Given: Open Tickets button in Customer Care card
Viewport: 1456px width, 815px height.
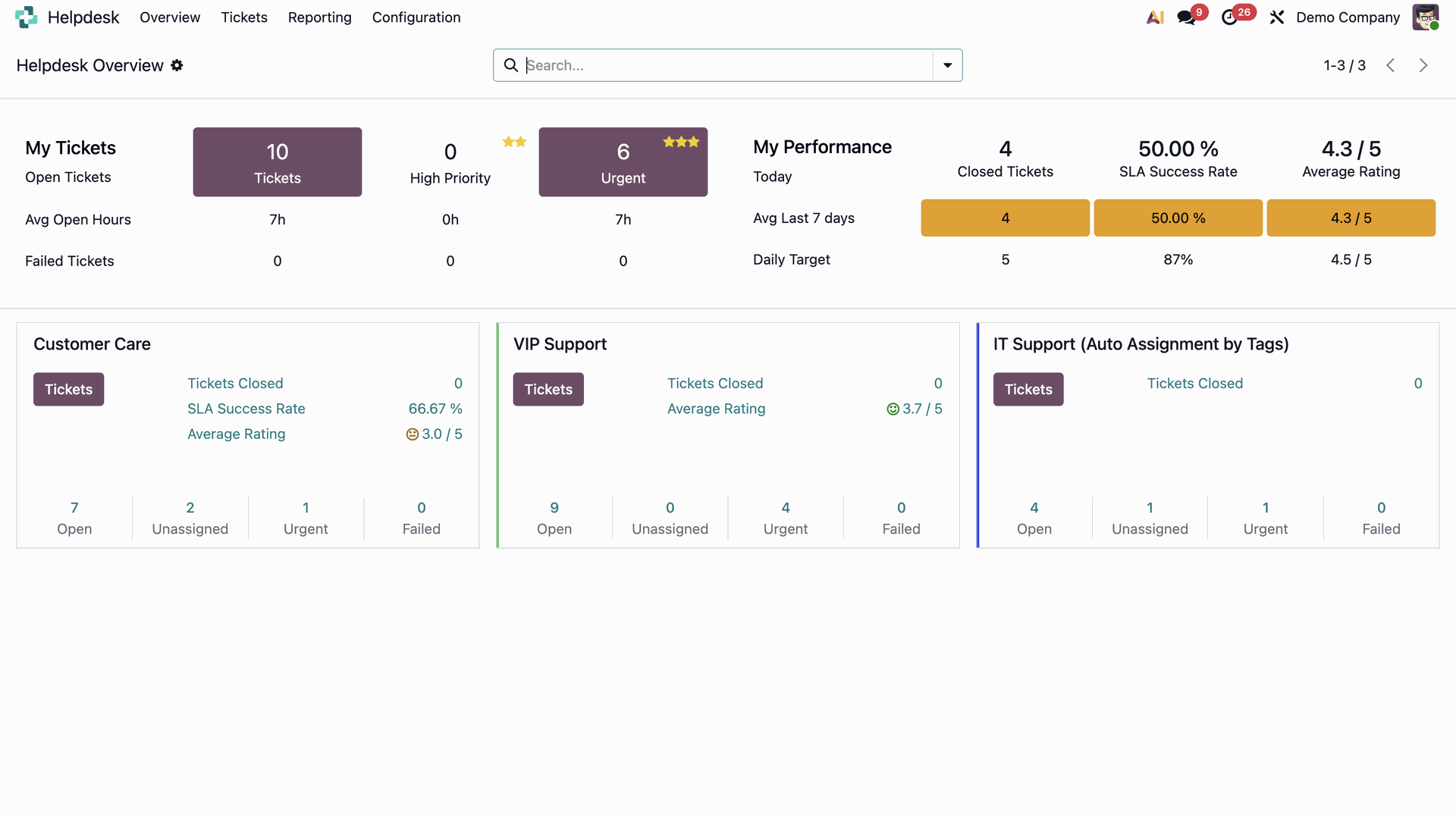Looking at the screenshot, I should click(68, 390).
